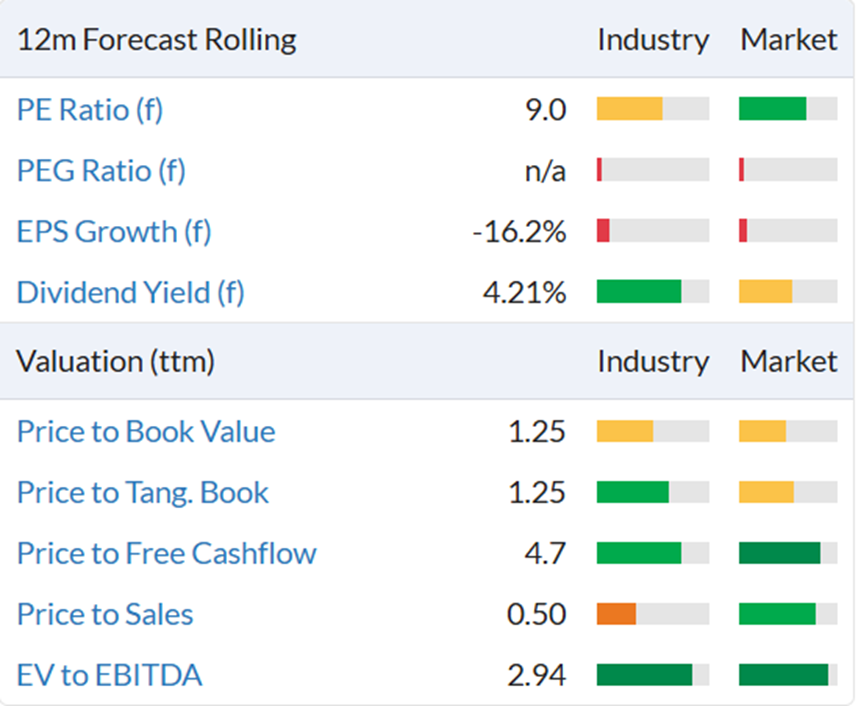Click the 12m Forecast Rolling header
This screenshot has height=706, width=861.
[156, 40]
